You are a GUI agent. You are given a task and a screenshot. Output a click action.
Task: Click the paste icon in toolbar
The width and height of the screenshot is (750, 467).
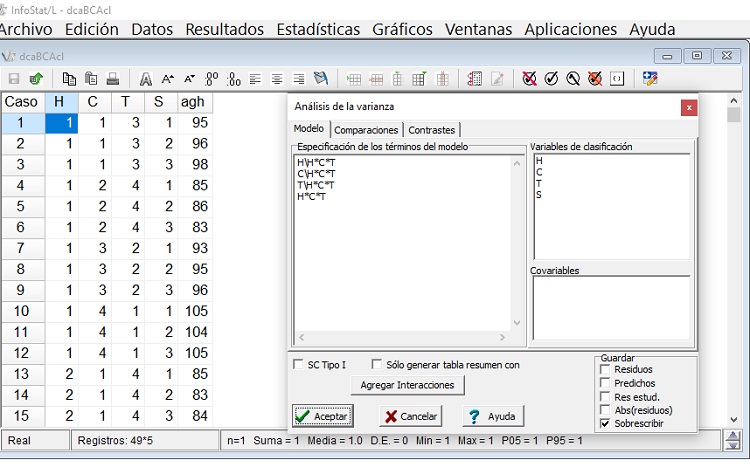pyautogui.click(x=91, y=78)
